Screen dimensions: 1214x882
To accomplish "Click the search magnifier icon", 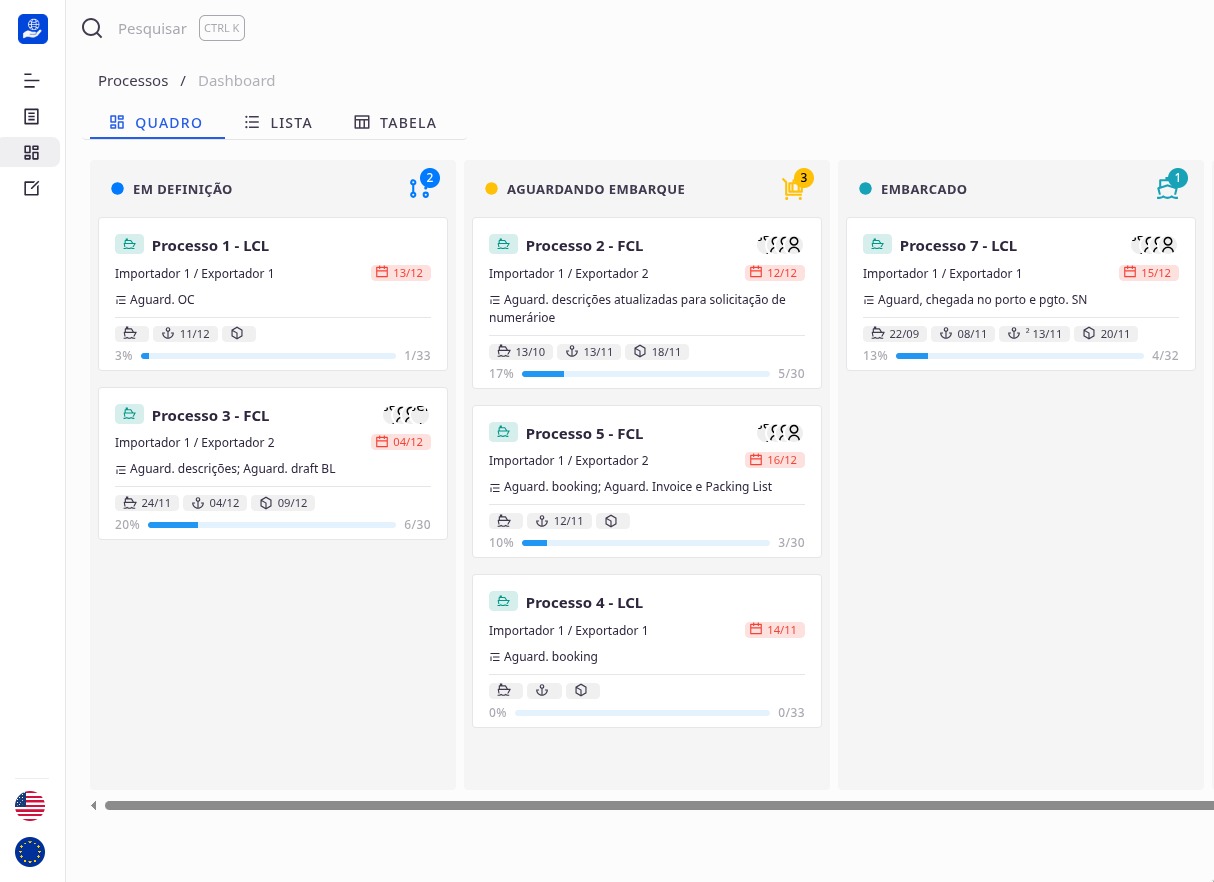I will pos(92,28).
